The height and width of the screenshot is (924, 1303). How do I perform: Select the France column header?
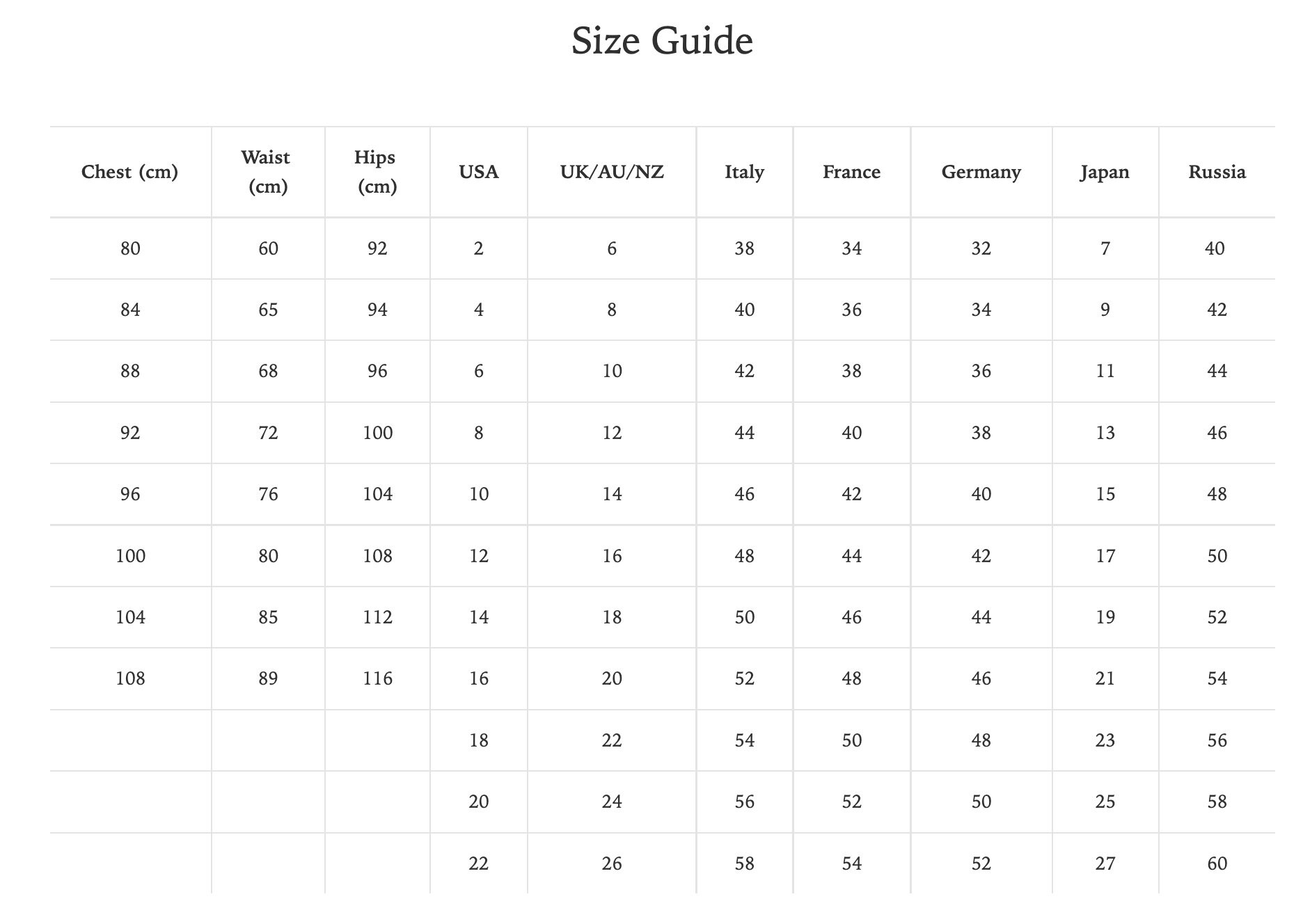pyautogui.click(x=852, y=172)
